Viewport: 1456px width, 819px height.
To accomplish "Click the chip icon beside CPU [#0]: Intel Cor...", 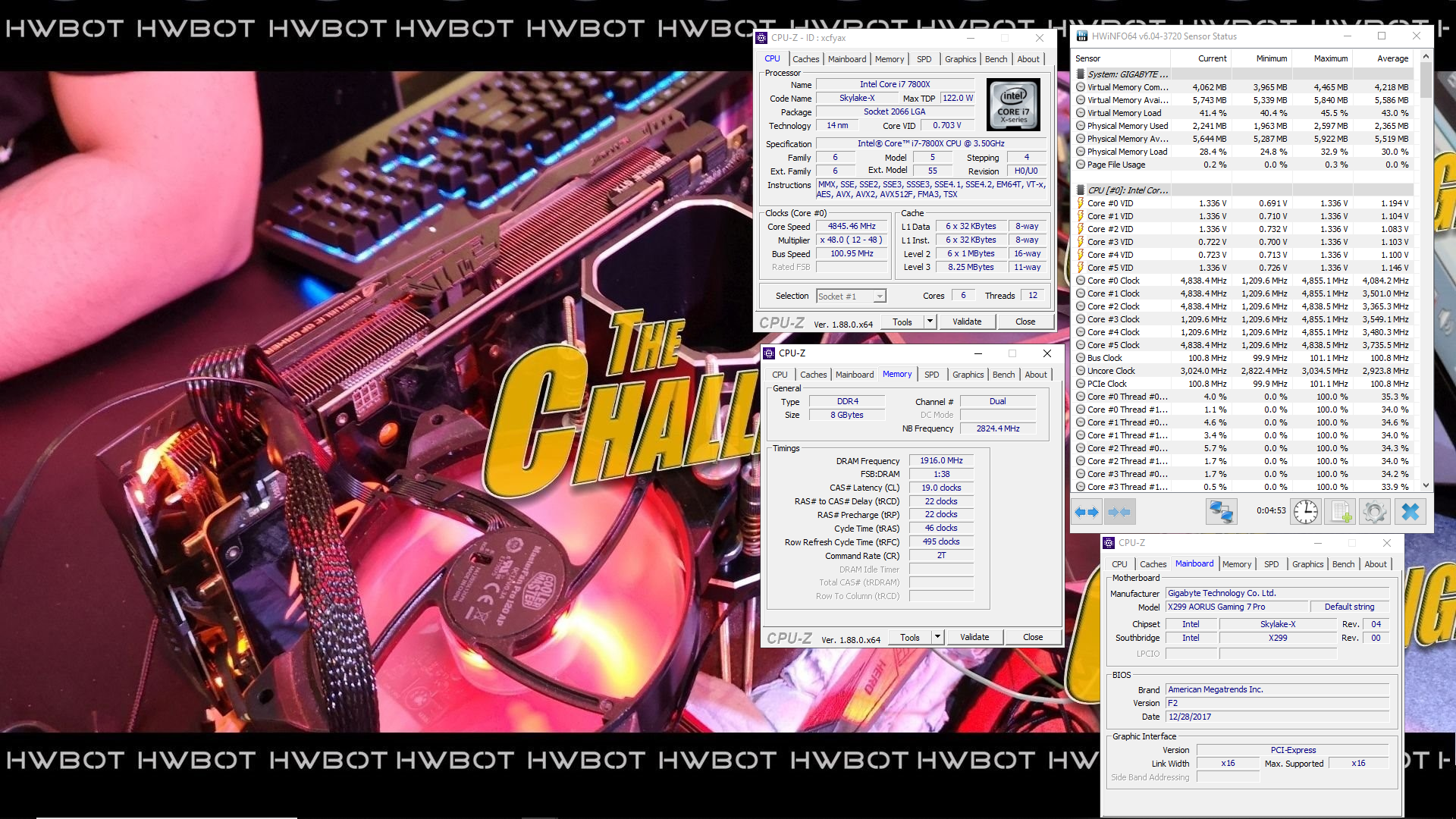I will 1081,190.
